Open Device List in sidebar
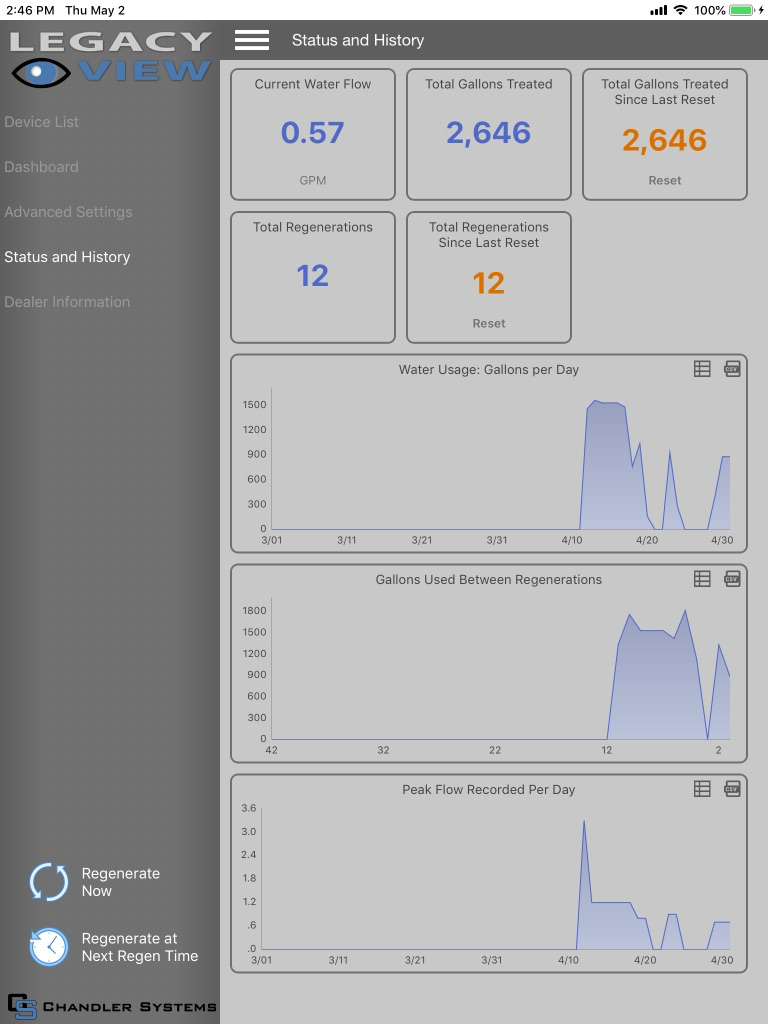Image resolution: width=768 pixels, height=1024 pixels. (41, 122)
